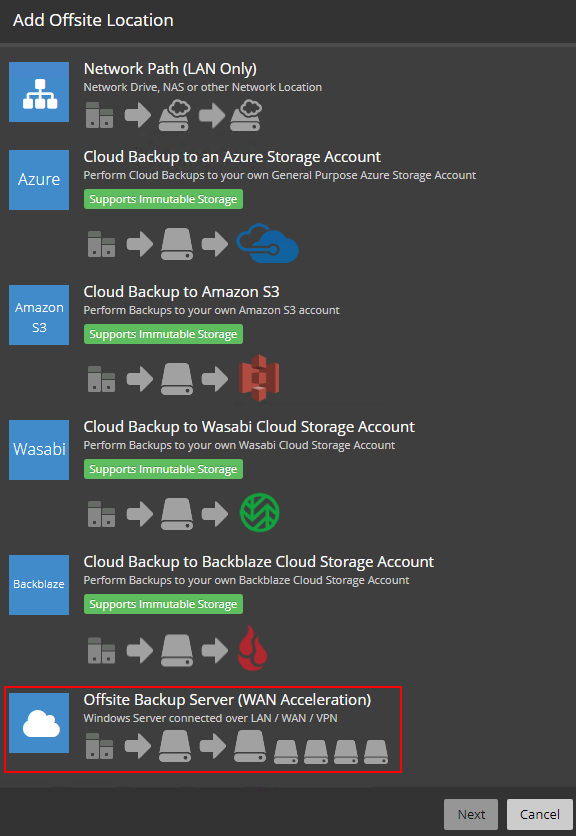Click Supports Immutable Storage badge under Azure
The height and width of the screenshot is (836, 576).
click(163, 199)
